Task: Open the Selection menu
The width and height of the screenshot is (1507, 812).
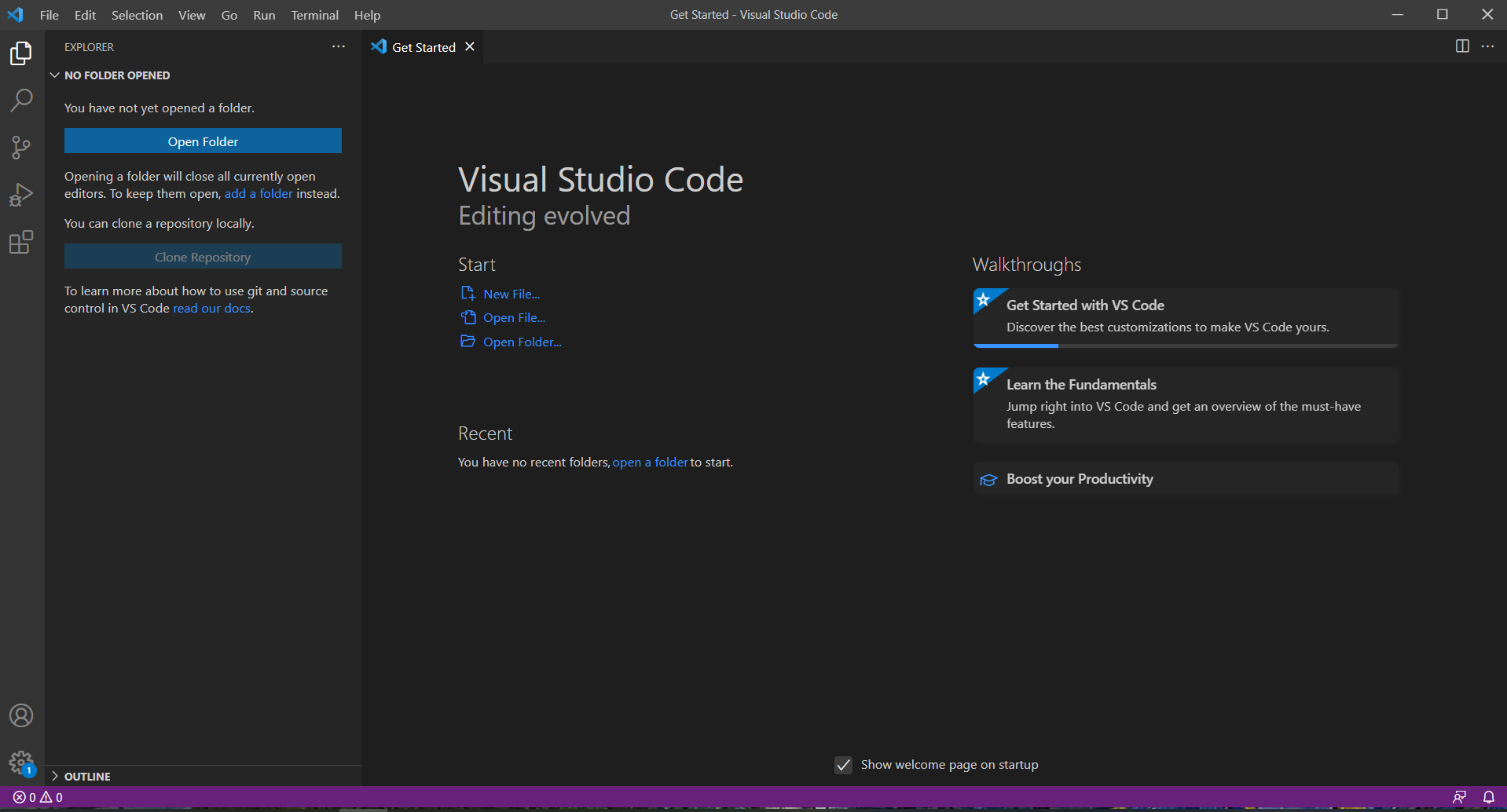Action: tap(137, 15)
